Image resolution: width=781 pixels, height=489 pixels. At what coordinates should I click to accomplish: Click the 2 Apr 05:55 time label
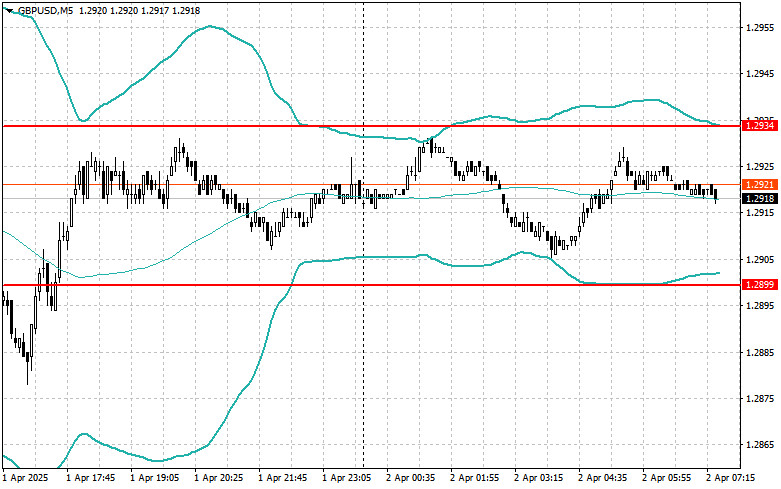tap(668, 478)
